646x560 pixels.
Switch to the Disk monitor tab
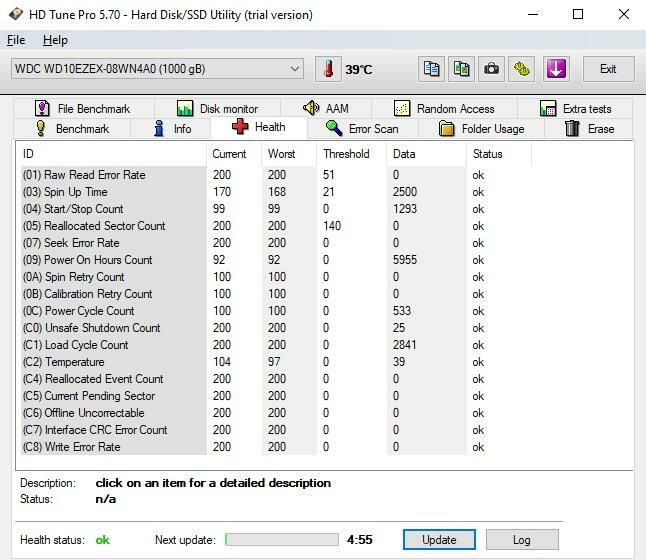click(x=218, y=109)
